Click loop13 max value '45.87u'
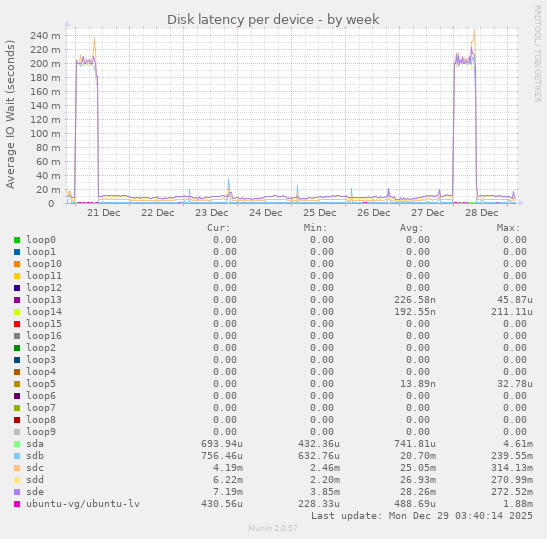Viewport: 547px width, 539px height. pyautogui.click(x=515, y=300)
